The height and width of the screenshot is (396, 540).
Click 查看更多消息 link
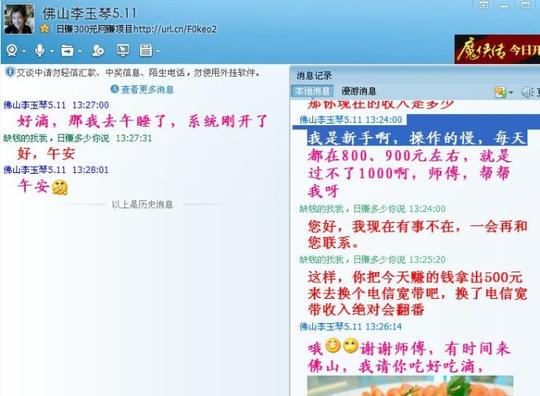(147, 90)
